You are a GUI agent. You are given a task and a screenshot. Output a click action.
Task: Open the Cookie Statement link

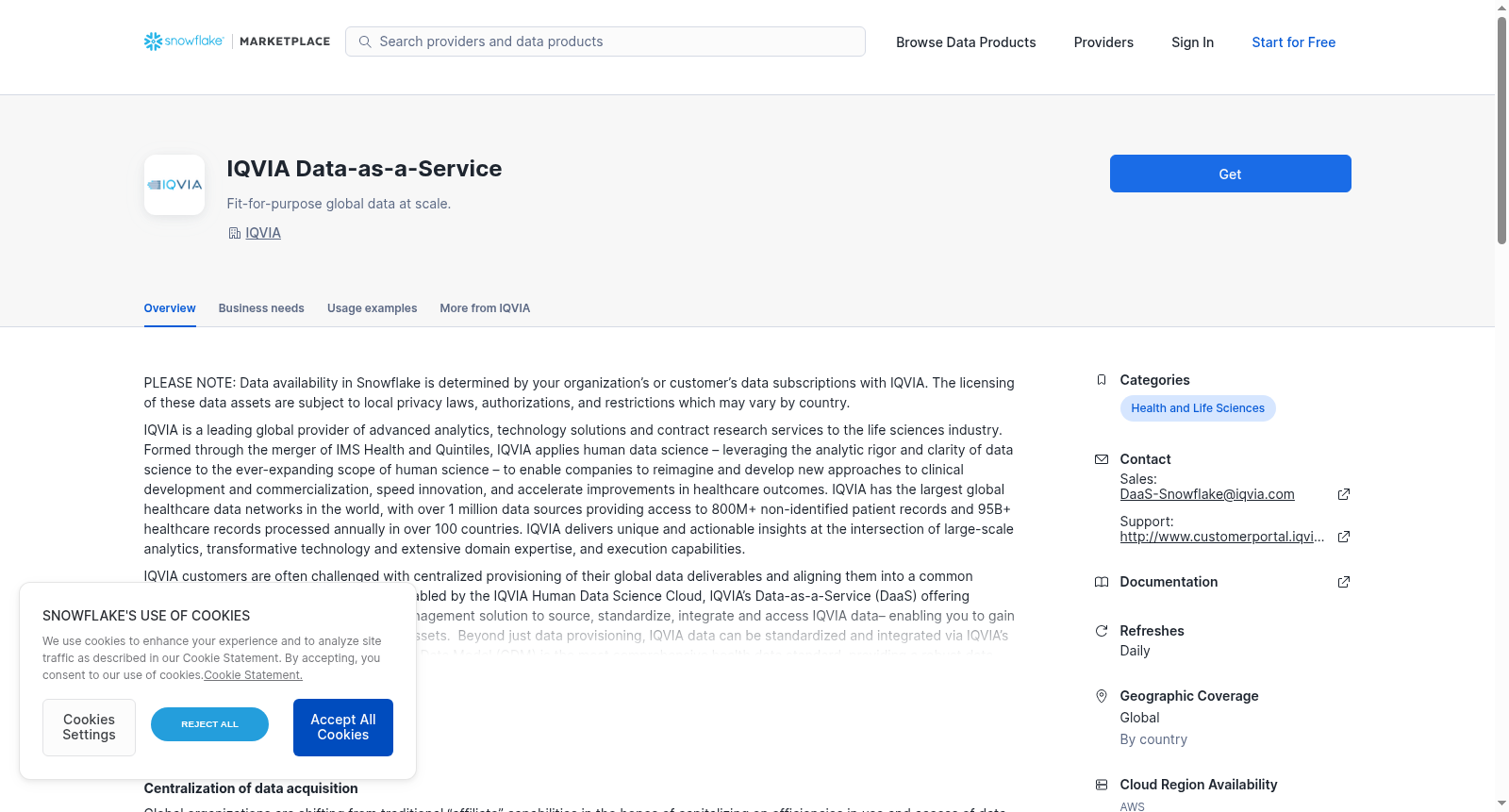point(253,675)
